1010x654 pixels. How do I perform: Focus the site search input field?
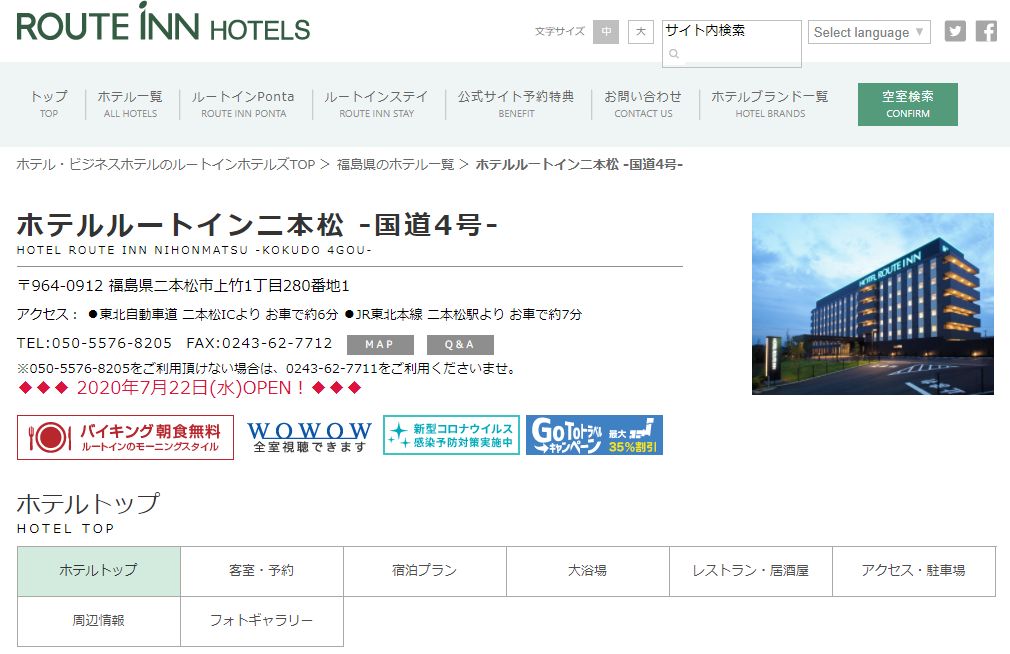[x=732, y=44]
